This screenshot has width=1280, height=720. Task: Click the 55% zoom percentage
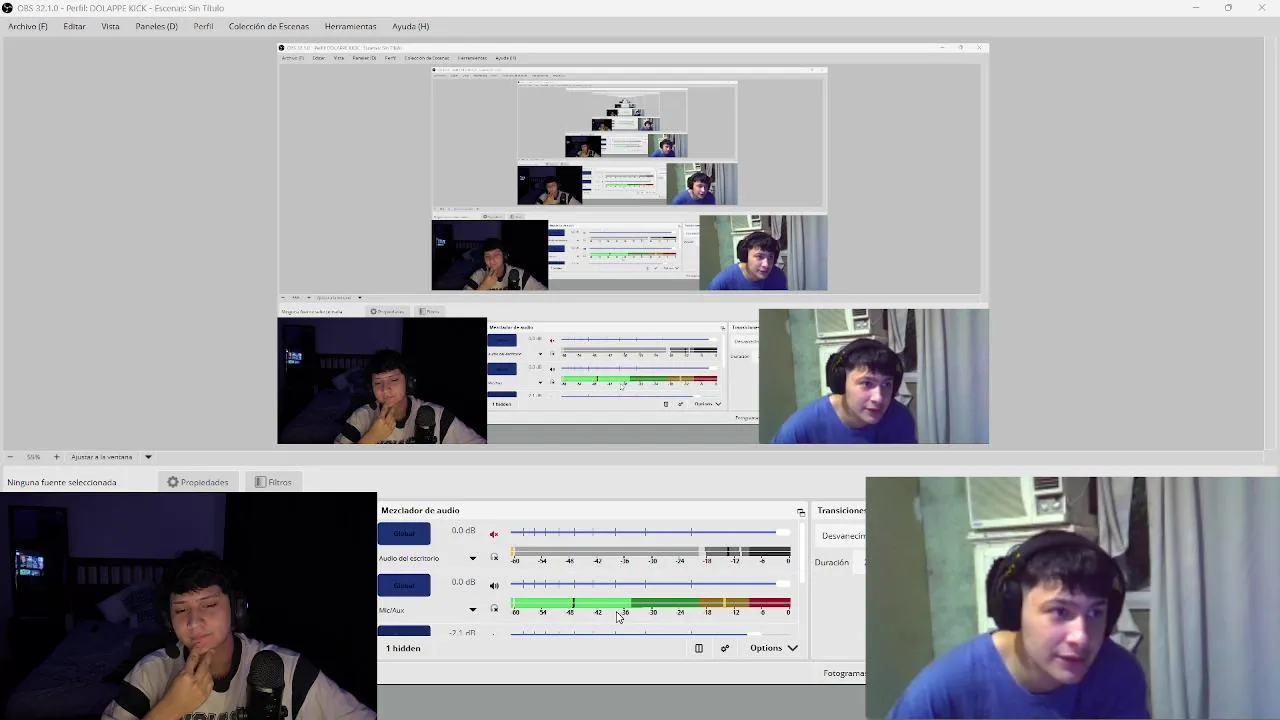[x=33, y=457]
